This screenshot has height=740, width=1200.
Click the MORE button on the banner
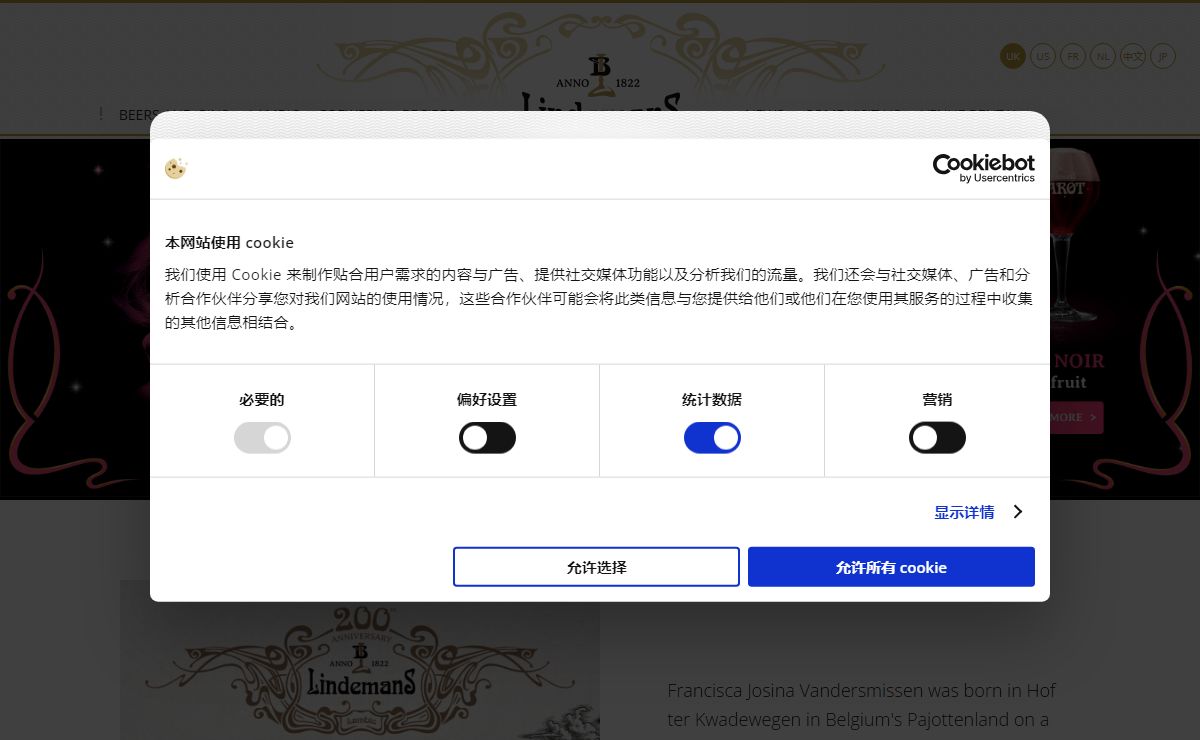[1076, 417]
